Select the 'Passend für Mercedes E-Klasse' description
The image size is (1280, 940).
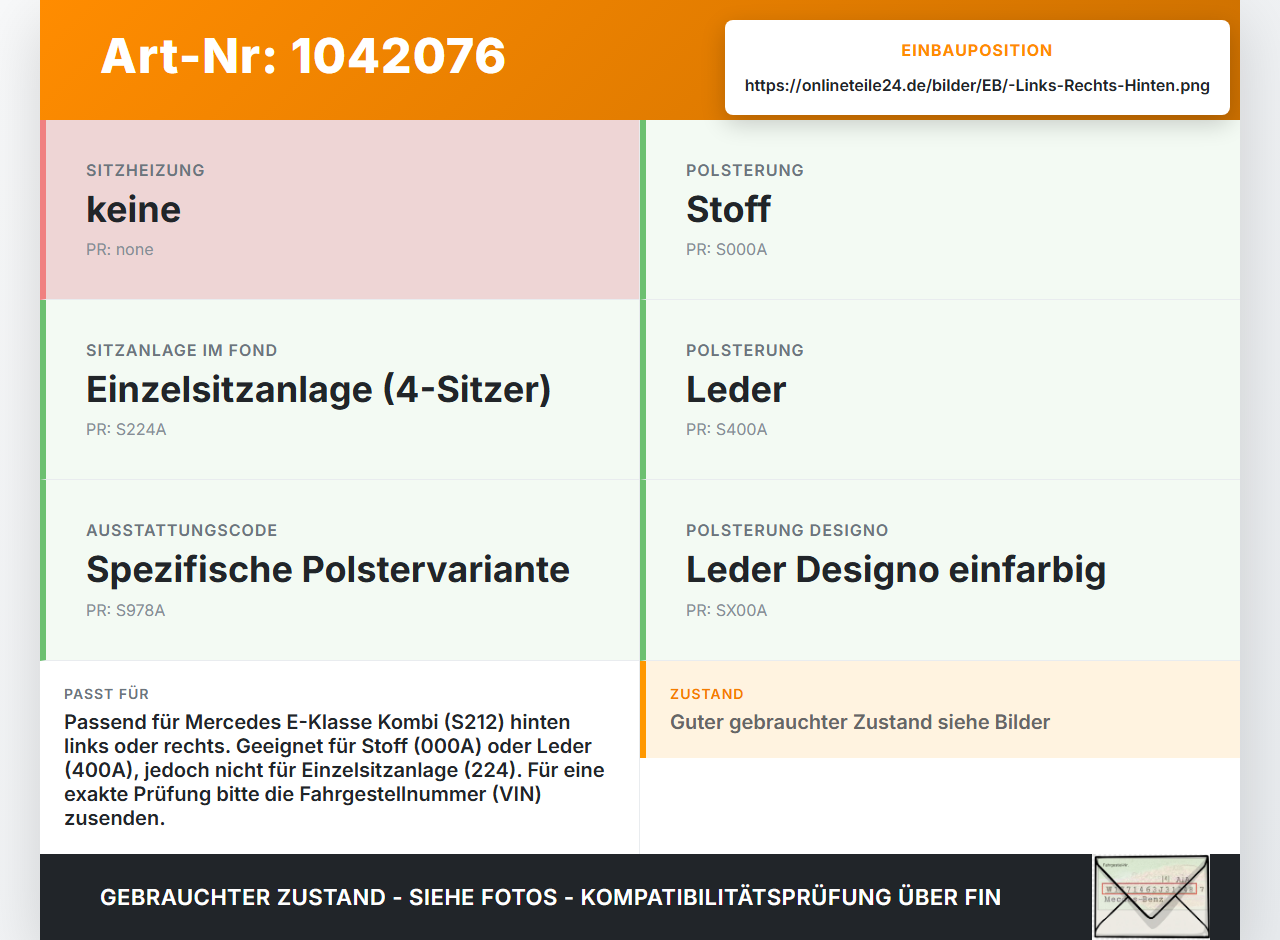[335, 770]
